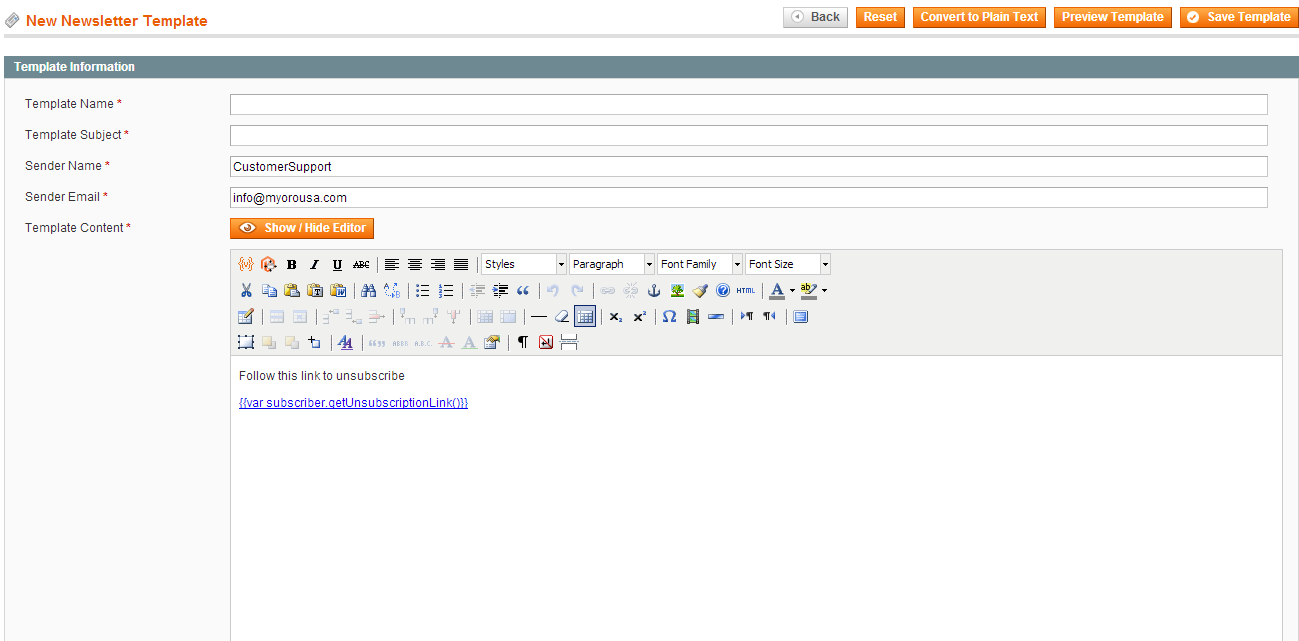Open the Paragraph format dropdown
The image size is (1299, 641).
click(612, 265)
